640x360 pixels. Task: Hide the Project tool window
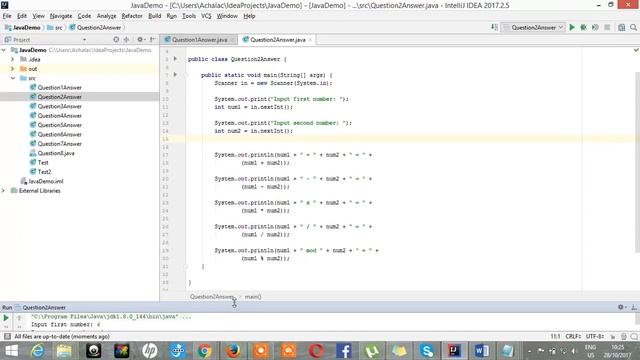[x=153, y=40]
